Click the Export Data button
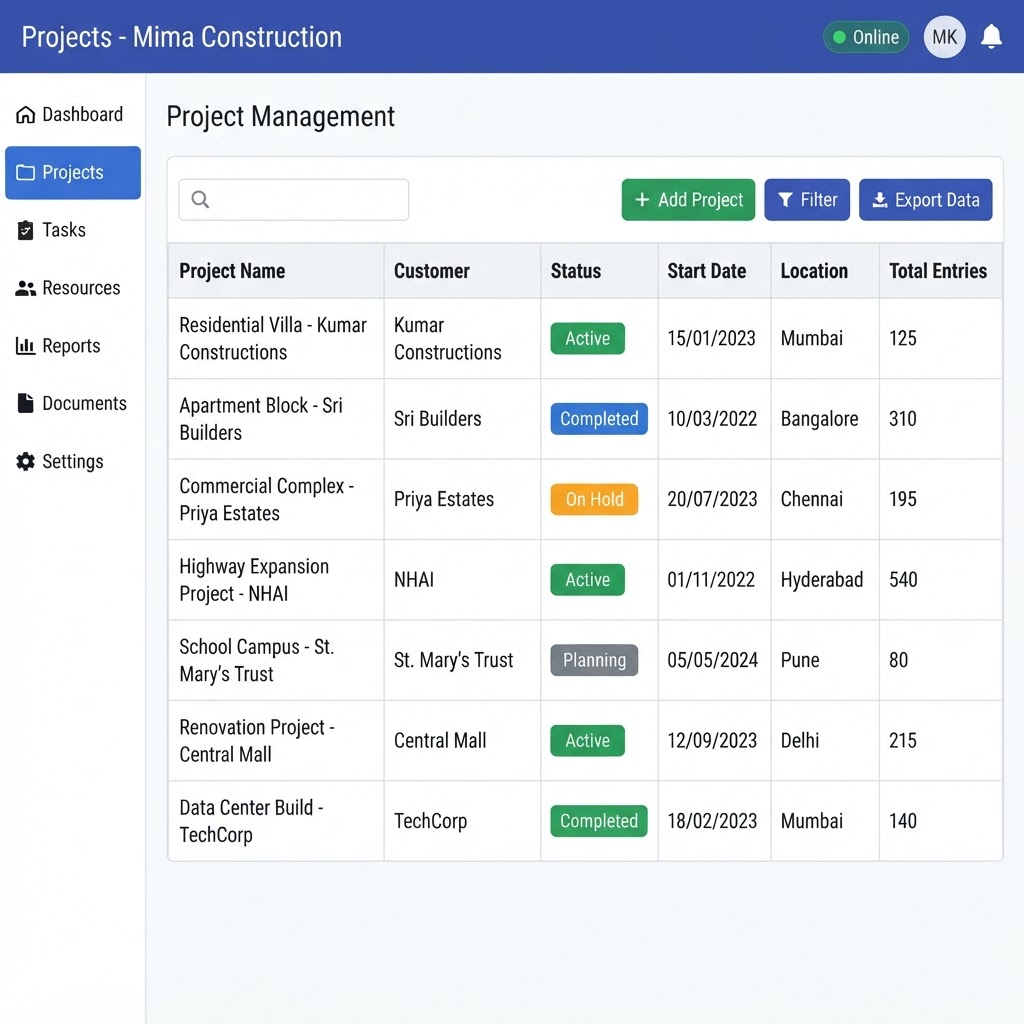Image resolution: width=1024 pixels, height=1024 pixels. (925, 200)
